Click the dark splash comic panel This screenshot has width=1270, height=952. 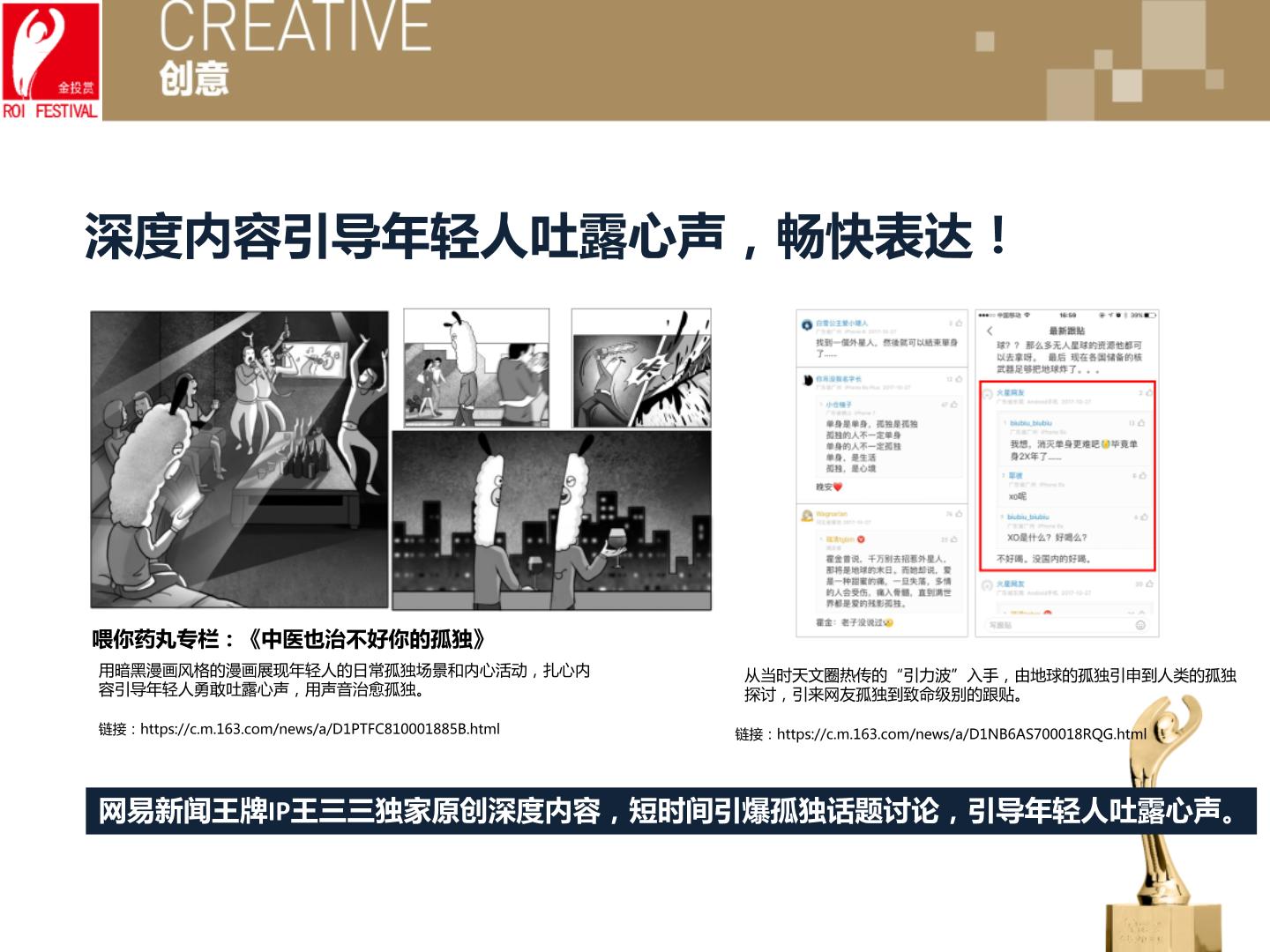point(641,368)
